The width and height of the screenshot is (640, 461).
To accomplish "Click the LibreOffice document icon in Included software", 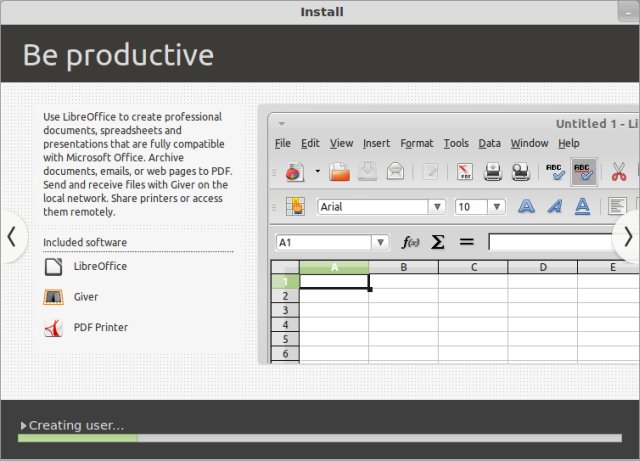I will pos(53,267).
